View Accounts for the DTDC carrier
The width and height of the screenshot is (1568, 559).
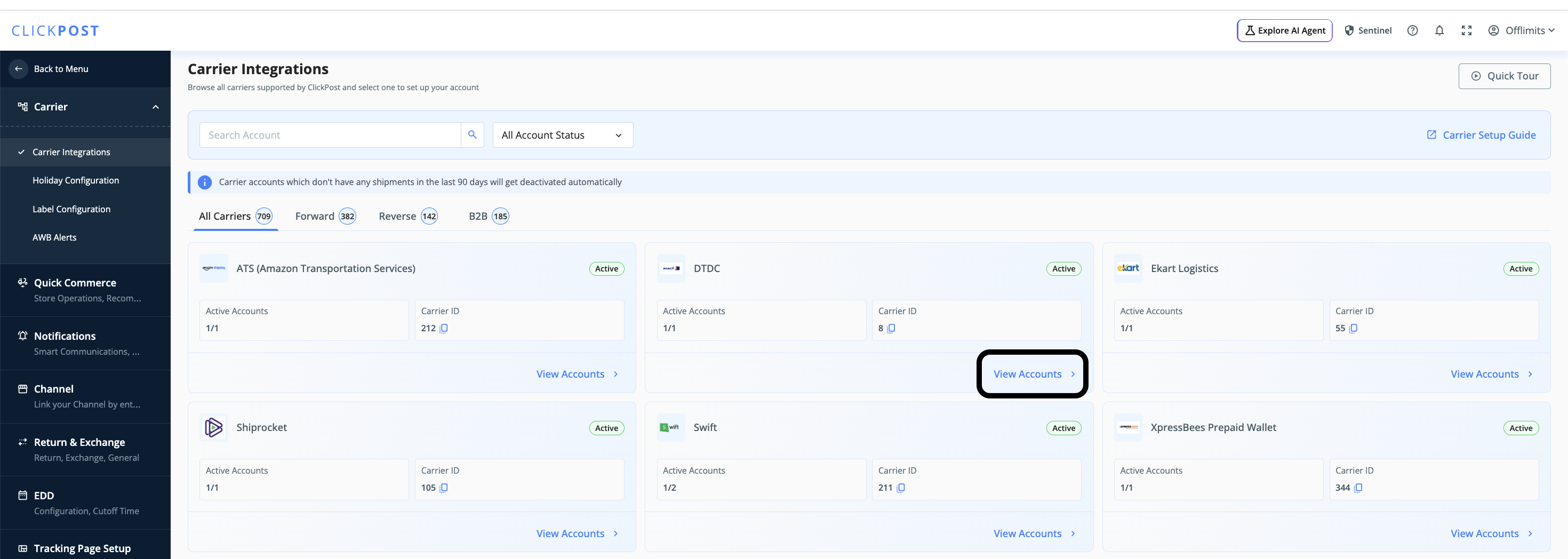(x=1034, y=374)
